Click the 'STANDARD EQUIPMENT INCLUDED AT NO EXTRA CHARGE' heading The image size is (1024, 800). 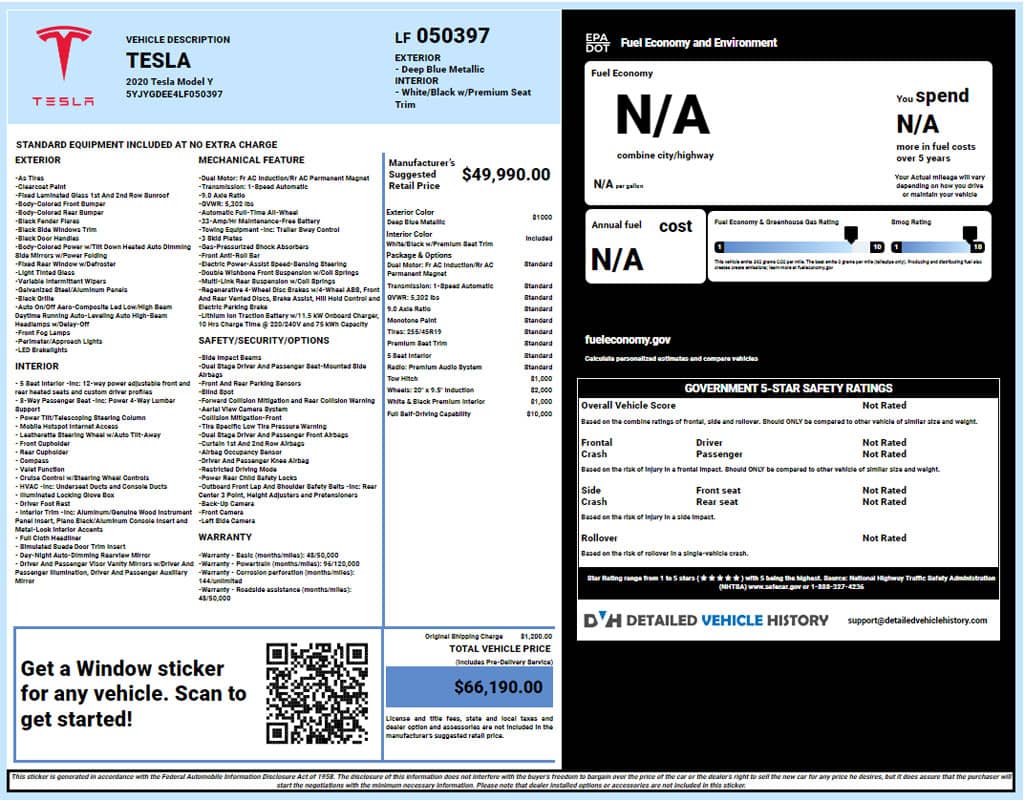click(146, 144)
